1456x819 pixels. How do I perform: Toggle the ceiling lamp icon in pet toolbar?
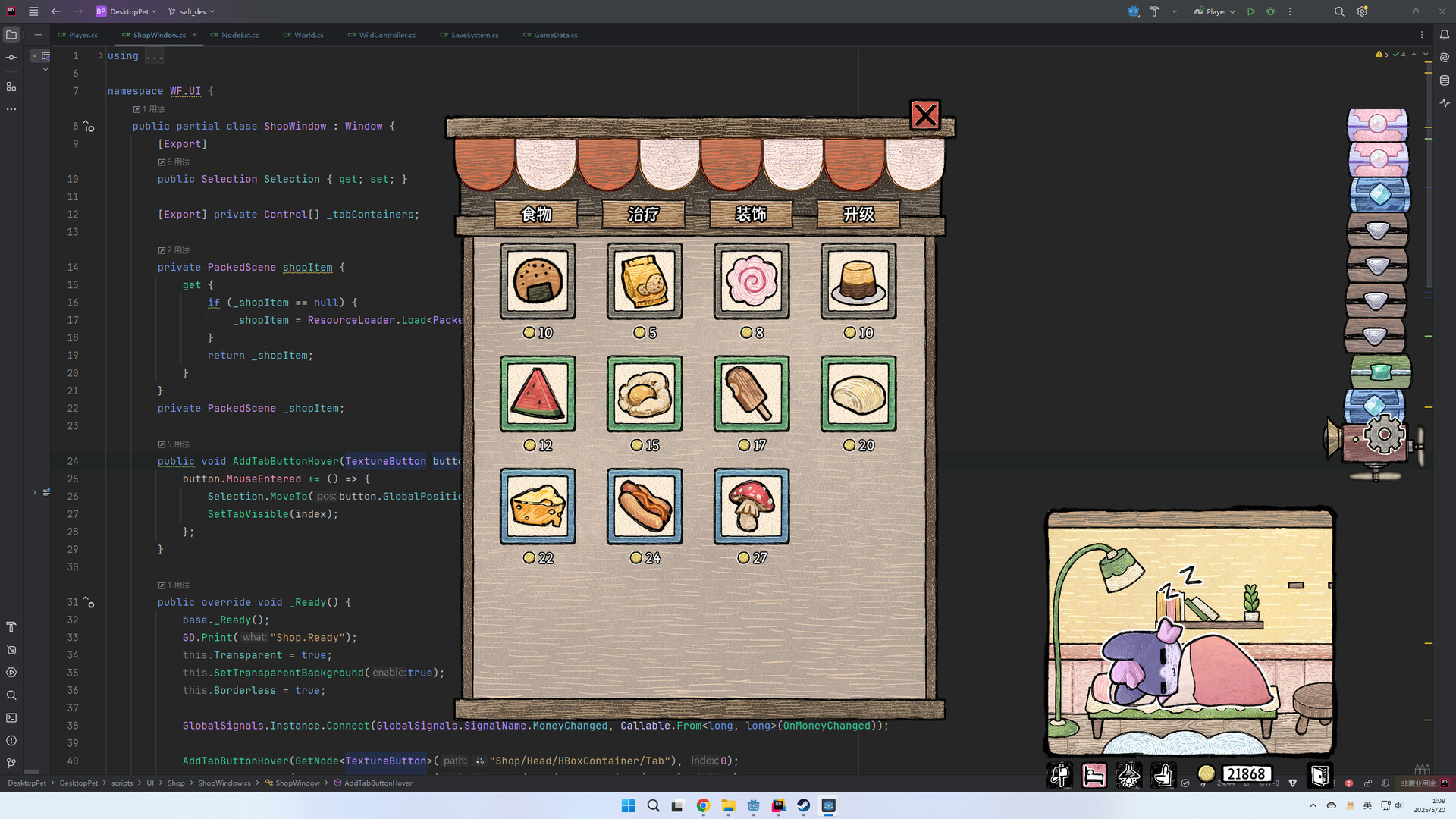click(1129, 775)
